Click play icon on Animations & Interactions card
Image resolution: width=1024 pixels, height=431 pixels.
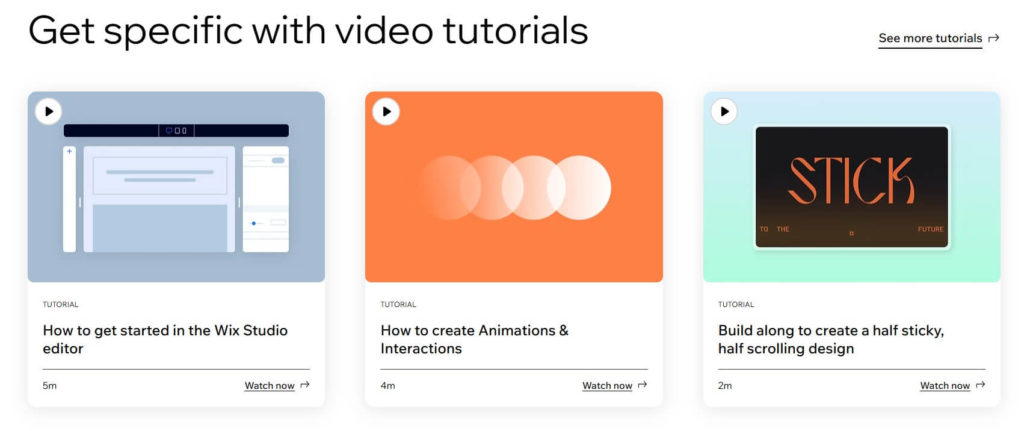386,112
